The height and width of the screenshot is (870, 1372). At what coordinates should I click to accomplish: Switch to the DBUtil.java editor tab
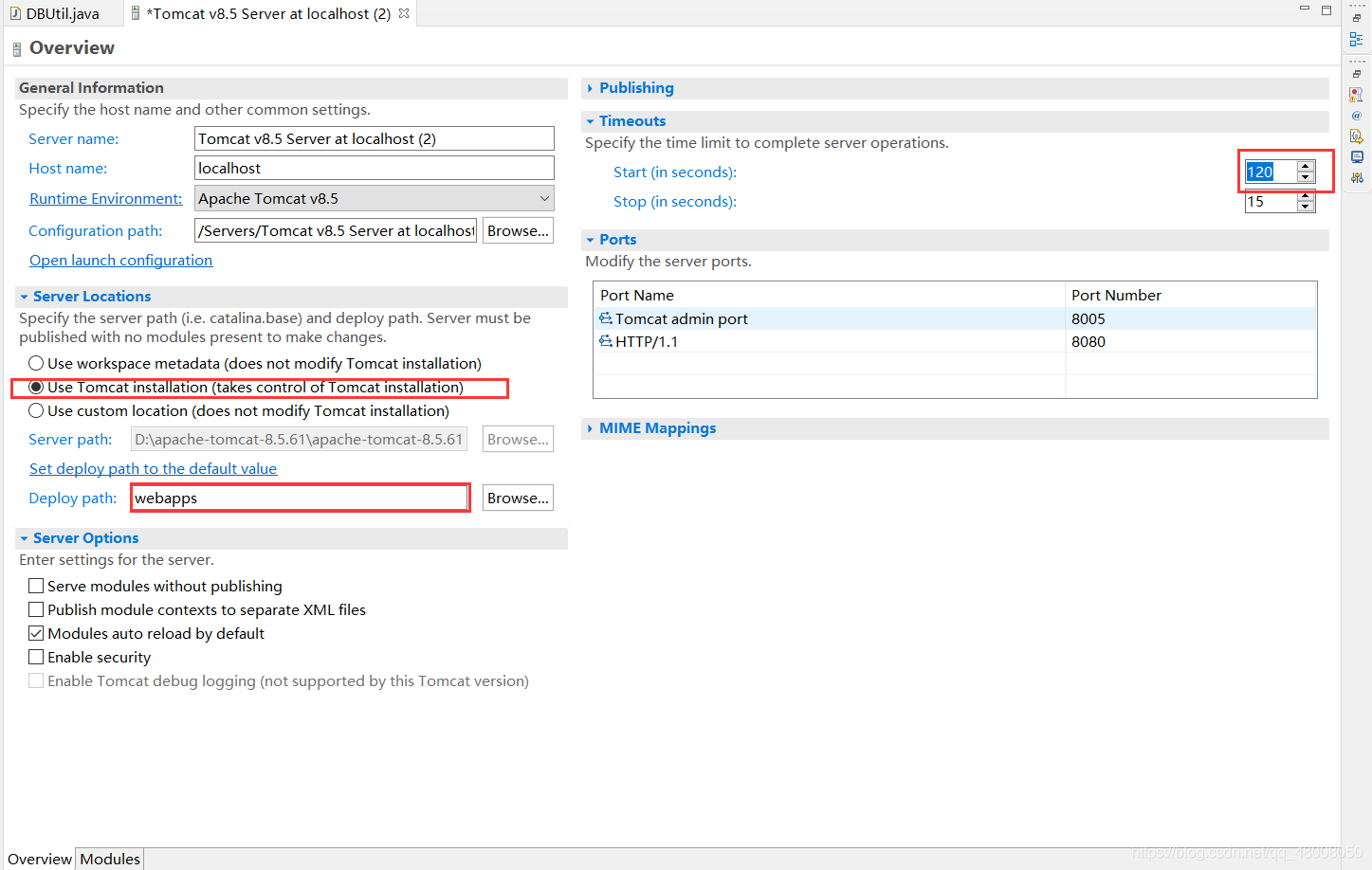[62, 13]
